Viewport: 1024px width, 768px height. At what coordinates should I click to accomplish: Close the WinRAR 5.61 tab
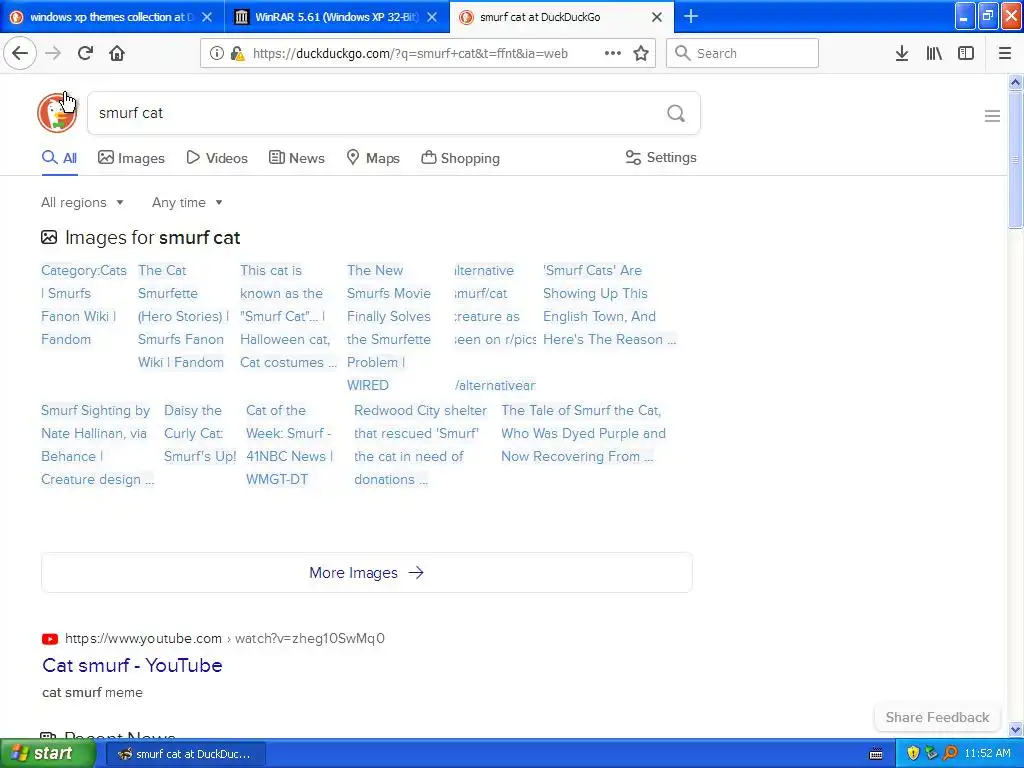(432, 17)
